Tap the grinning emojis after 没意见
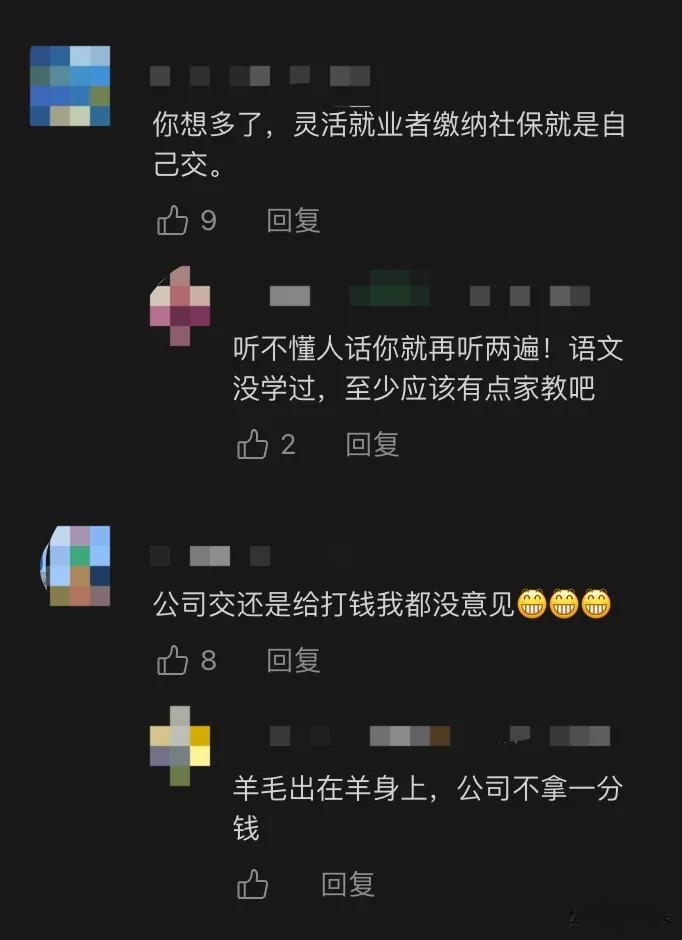The width and height of the screenshot is (682, 940). [x=563, y=604]
